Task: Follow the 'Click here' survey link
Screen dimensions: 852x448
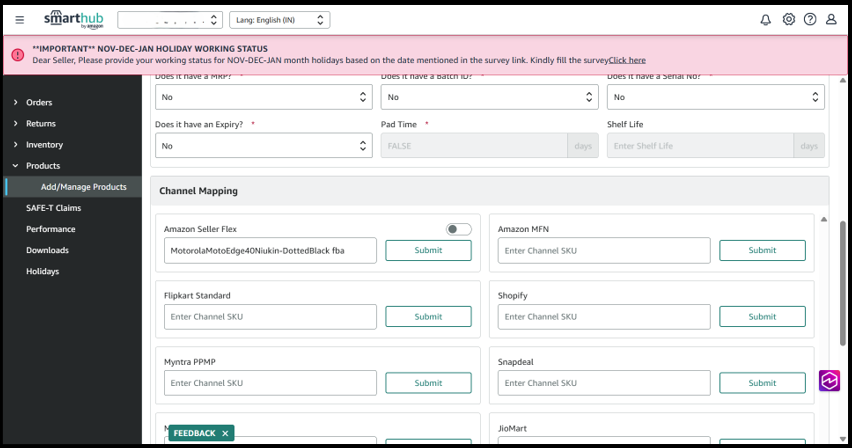Action: click(x=627, y=60)
